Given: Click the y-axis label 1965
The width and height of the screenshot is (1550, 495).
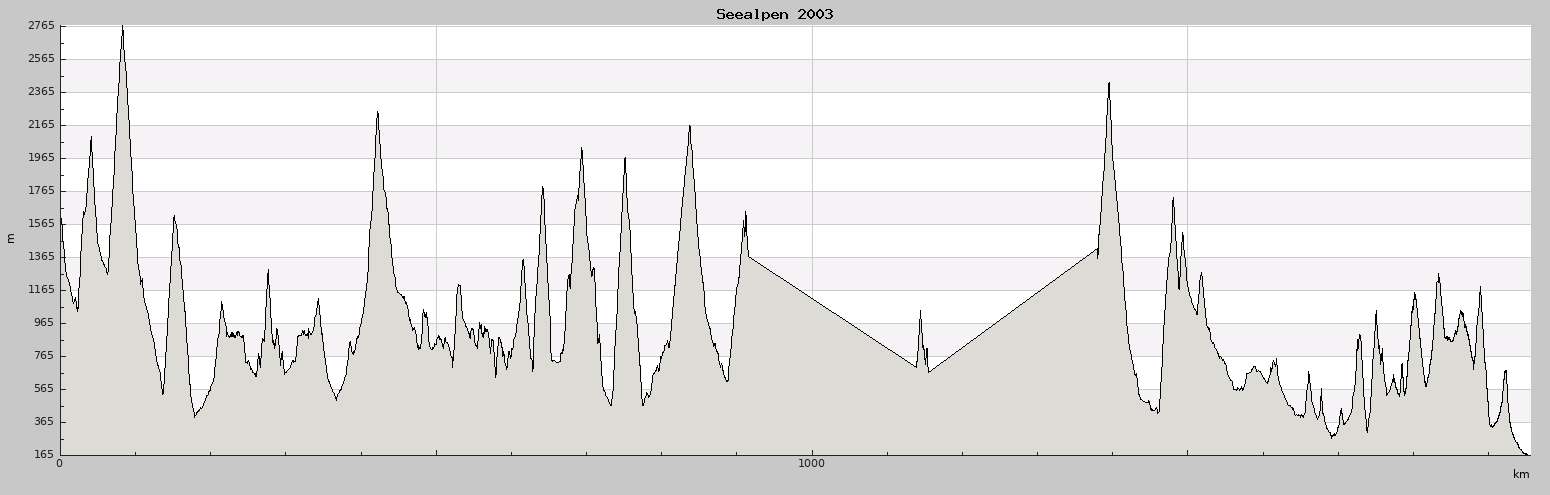Looking at the screenshot, I should click(40, 158).
